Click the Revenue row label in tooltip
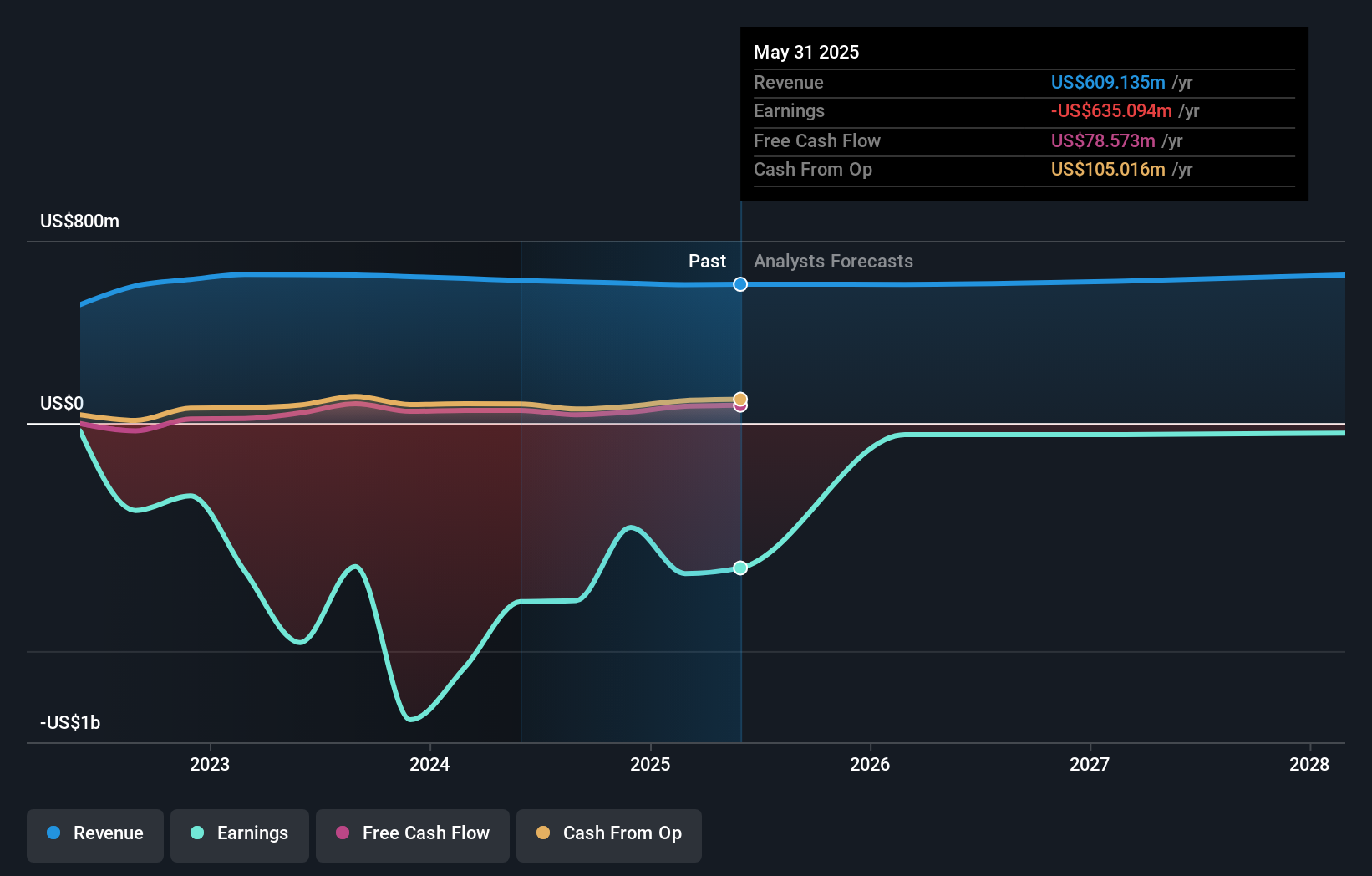Image resolution: width=1372 pixels, height=876 pixels. (788, 83)
